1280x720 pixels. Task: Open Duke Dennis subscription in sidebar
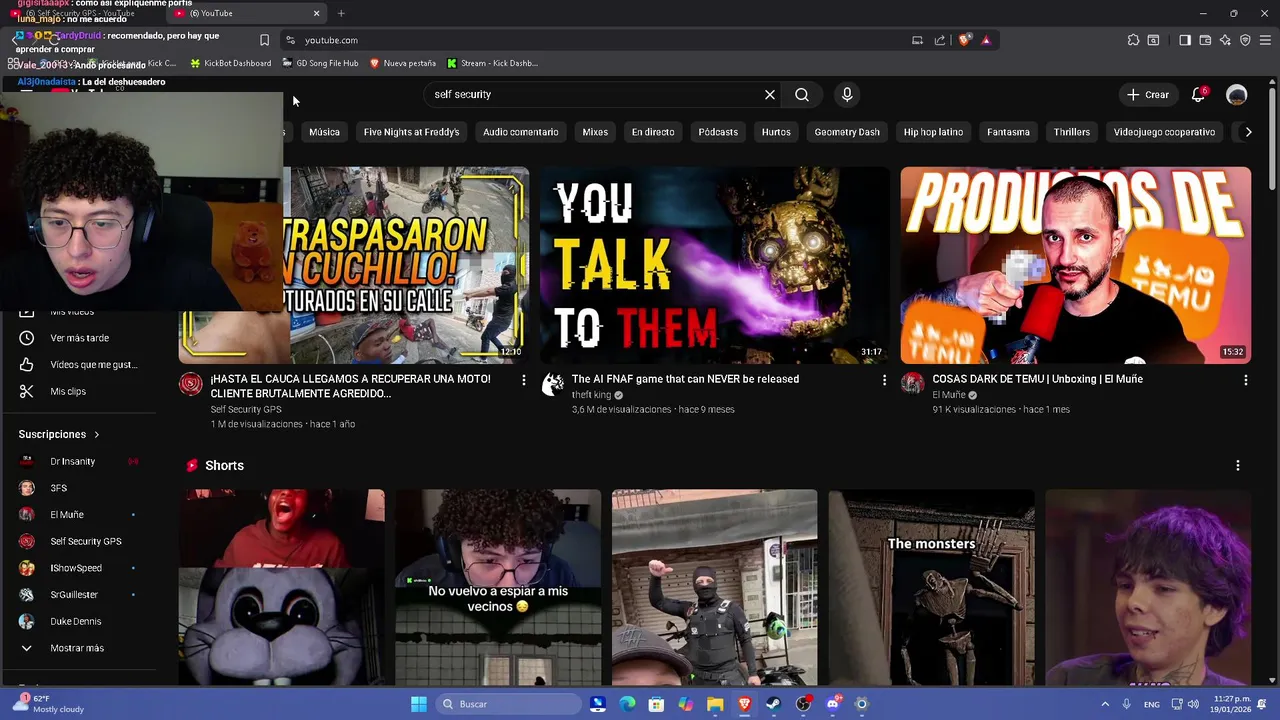point(78,621)
